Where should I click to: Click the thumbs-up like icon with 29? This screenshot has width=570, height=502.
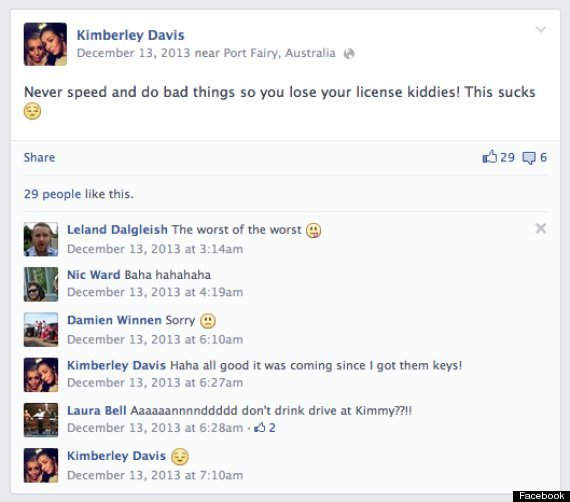[490, 157]
